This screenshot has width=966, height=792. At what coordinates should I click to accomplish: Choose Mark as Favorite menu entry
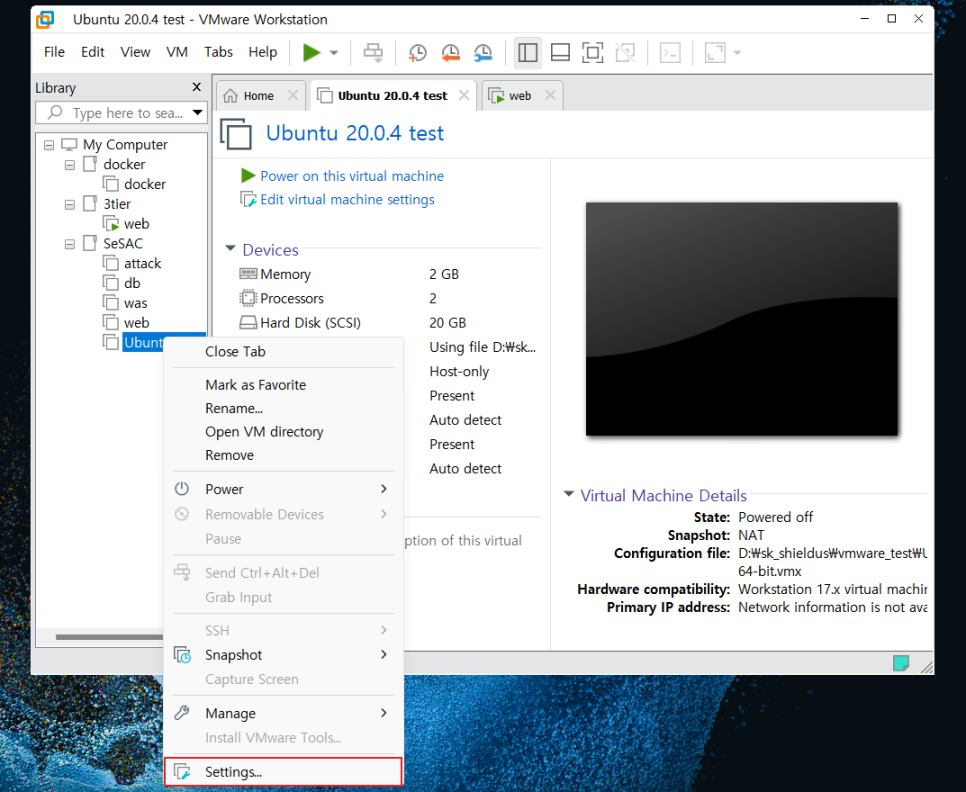(283, 385)
